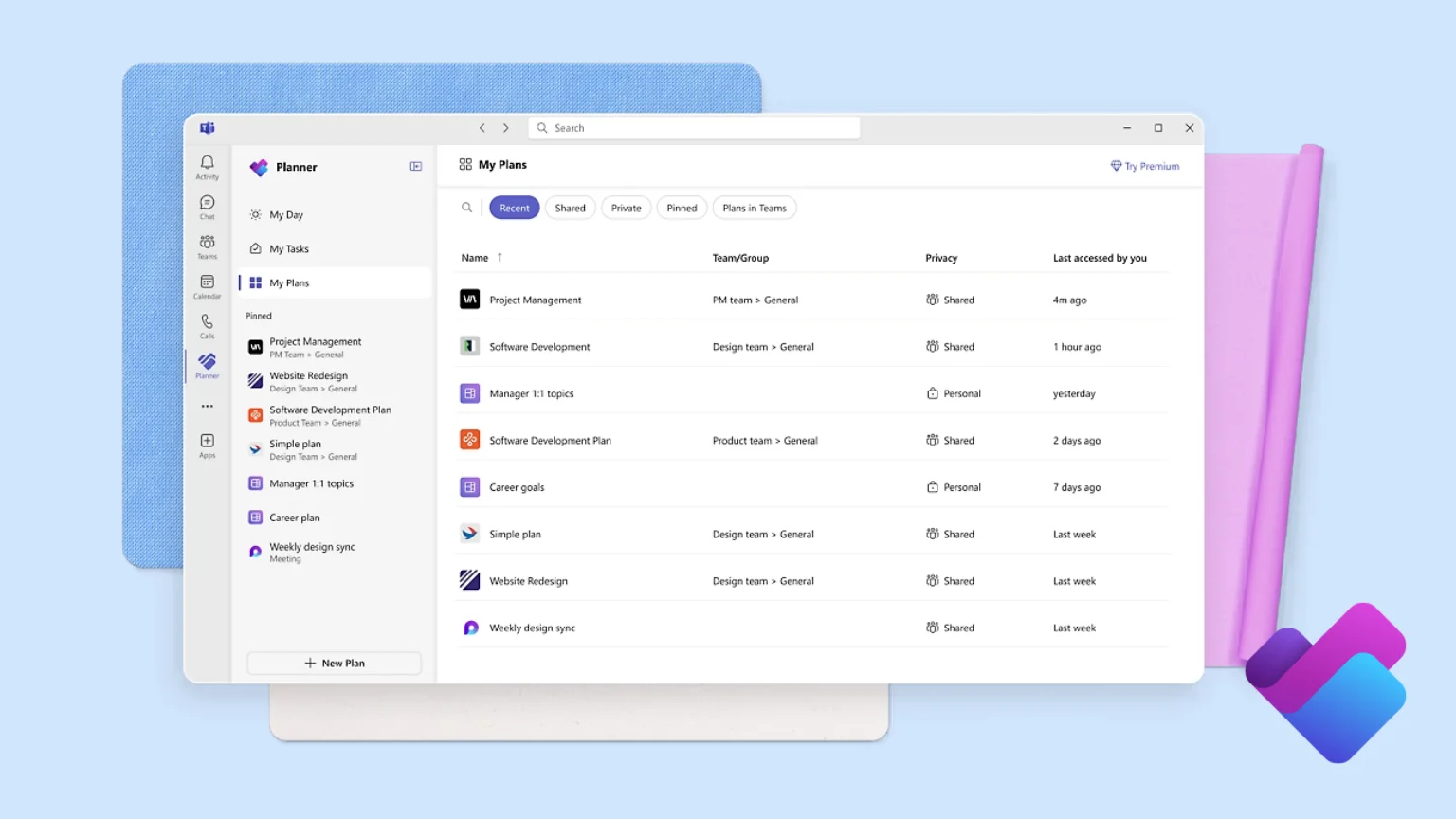Image resolution: width=1456 pixels, height=819 pixels.
Task: Open pinned Software Development Plan in sidebar
Action: pyautogui.click(x=335, y=415)
